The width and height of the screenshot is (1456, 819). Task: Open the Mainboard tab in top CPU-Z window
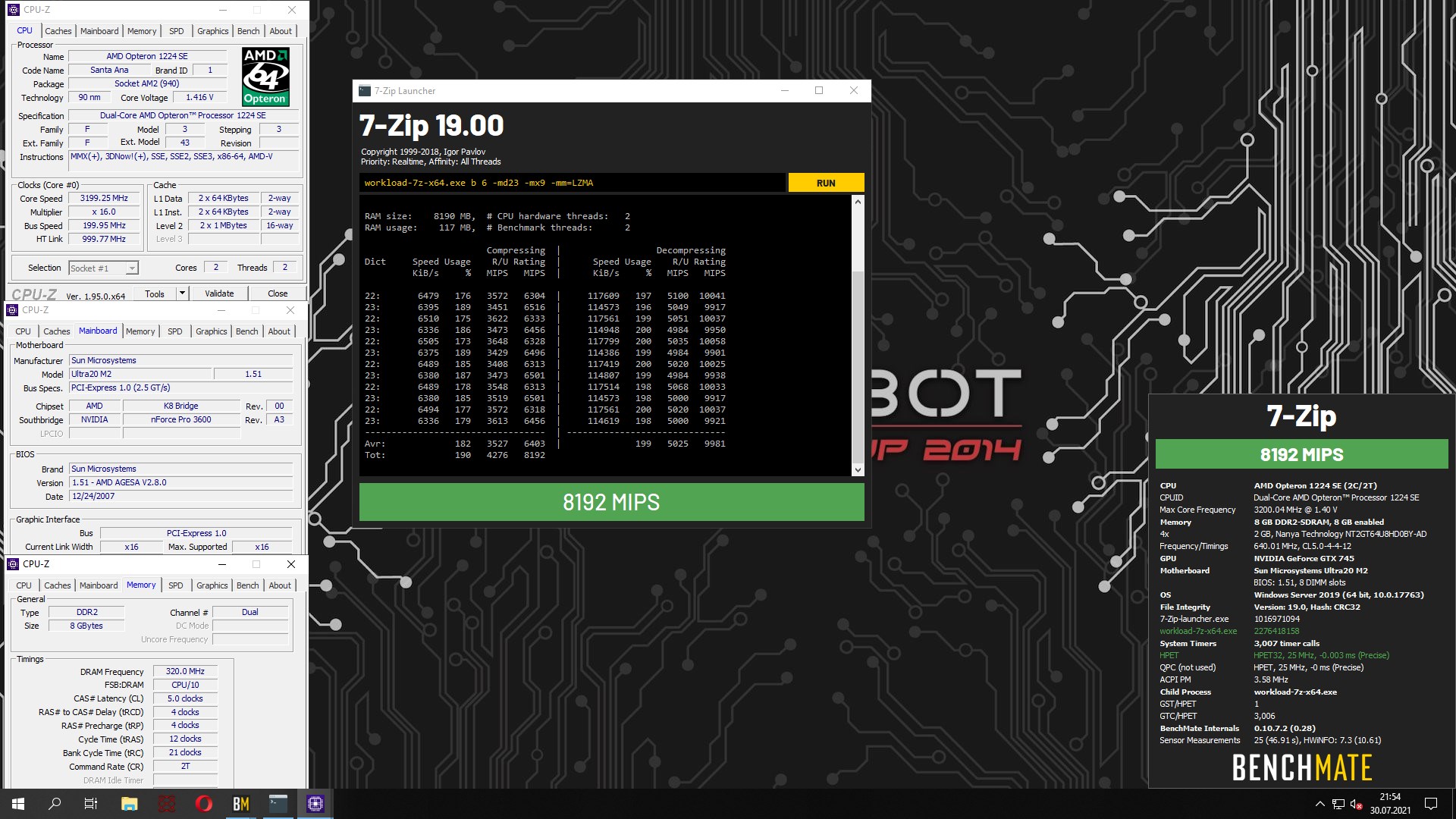(x=99, y=31)
